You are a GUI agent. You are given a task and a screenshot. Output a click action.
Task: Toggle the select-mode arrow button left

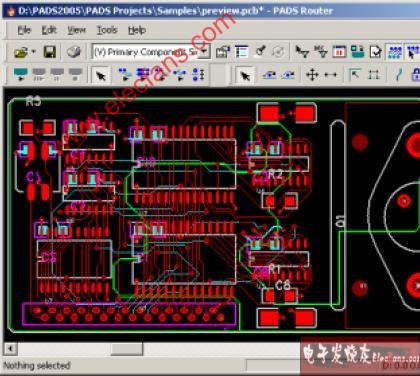coord(101,75)
